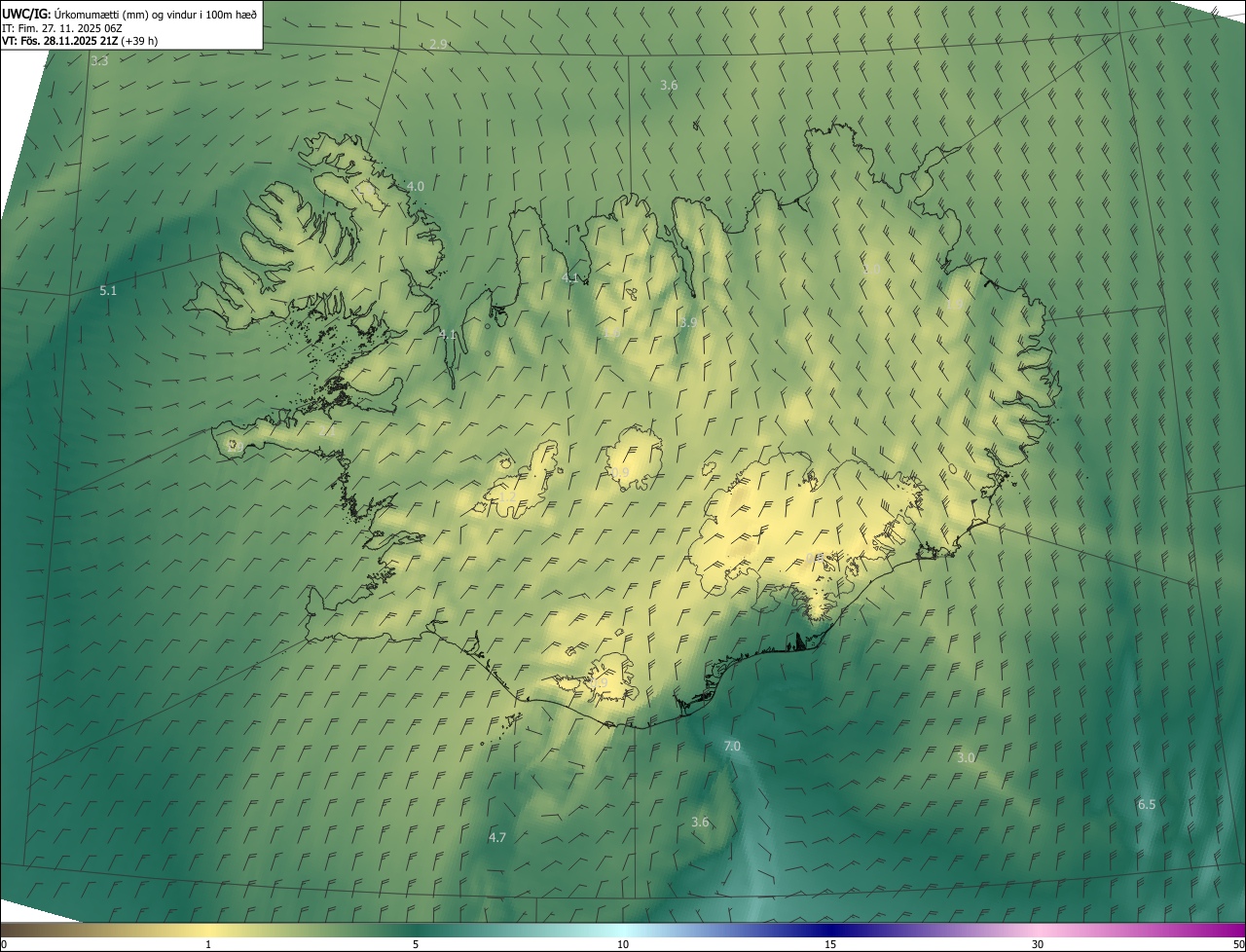The width and height of the screenshot is (1246, 952).
Task: Click the 7.0 value south of Iceland
Action: point(732,747)
